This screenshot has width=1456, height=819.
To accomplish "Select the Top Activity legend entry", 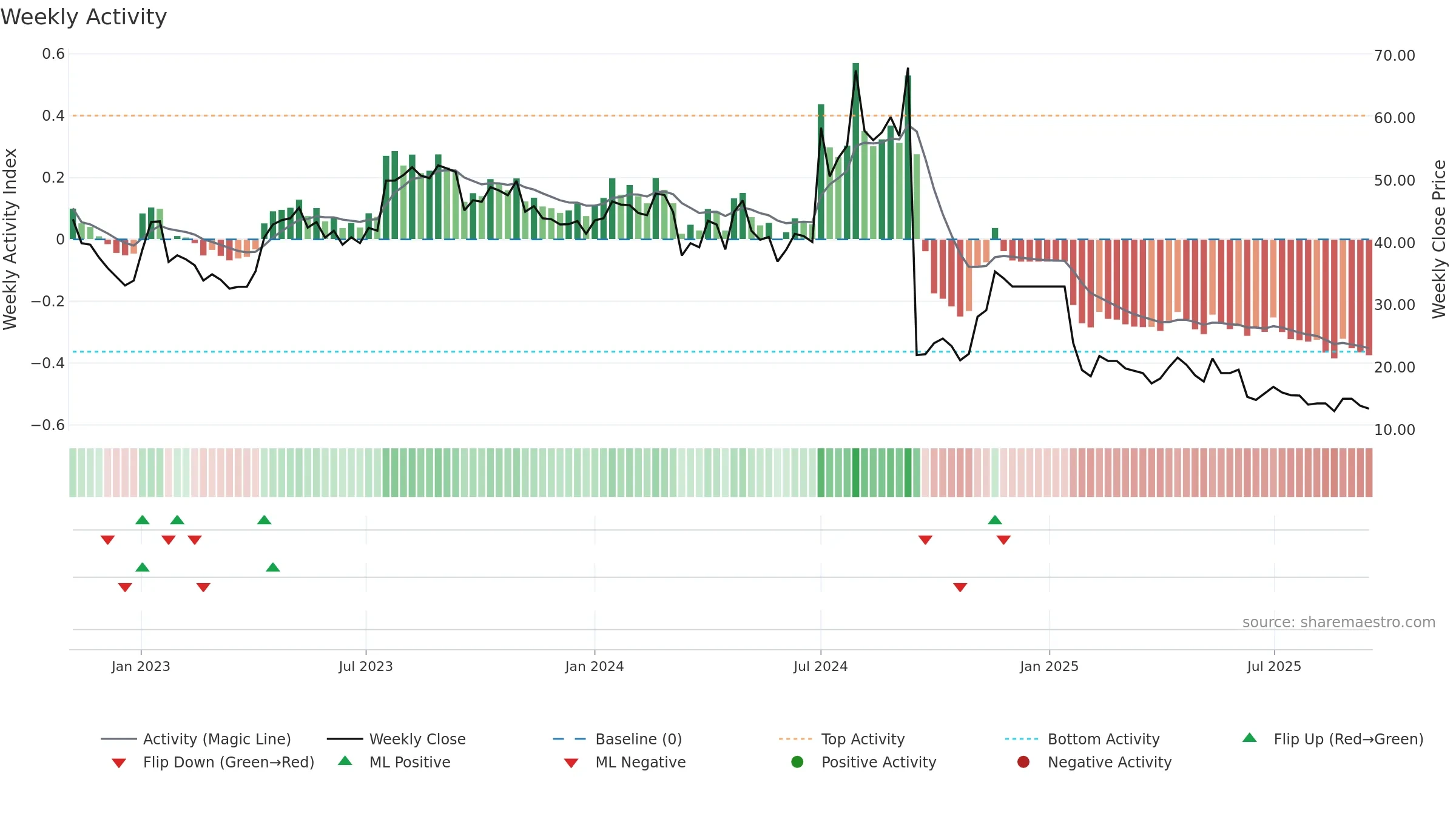I will 841,739.
